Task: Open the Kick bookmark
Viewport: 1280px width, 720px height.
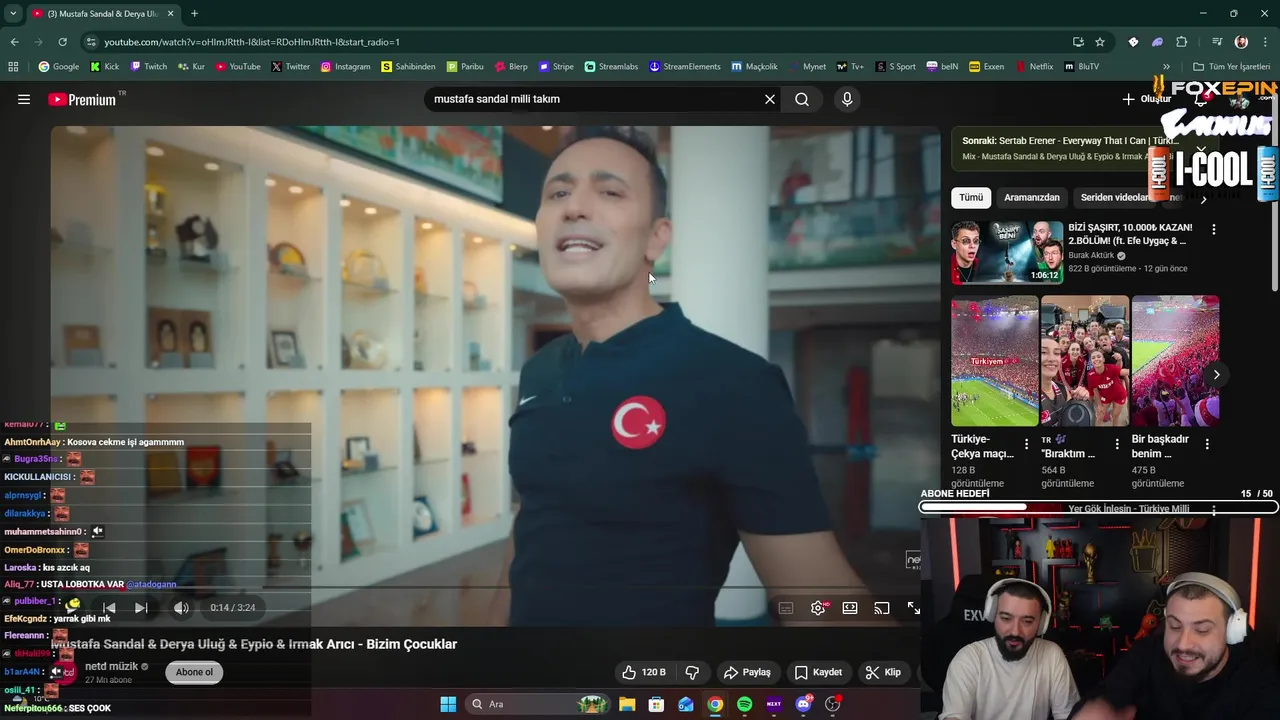Action: (104, 67)
